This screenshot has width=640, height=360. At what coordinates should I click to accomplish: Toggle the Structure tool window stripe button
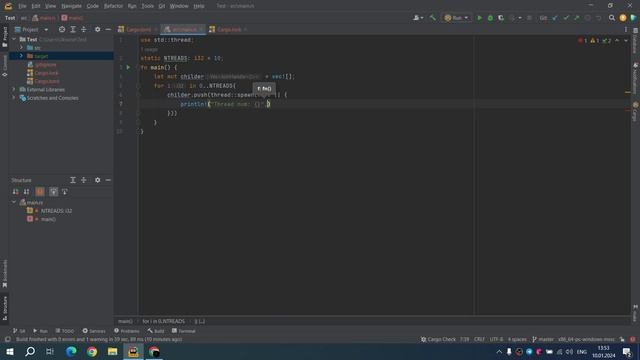click(4, 308)
